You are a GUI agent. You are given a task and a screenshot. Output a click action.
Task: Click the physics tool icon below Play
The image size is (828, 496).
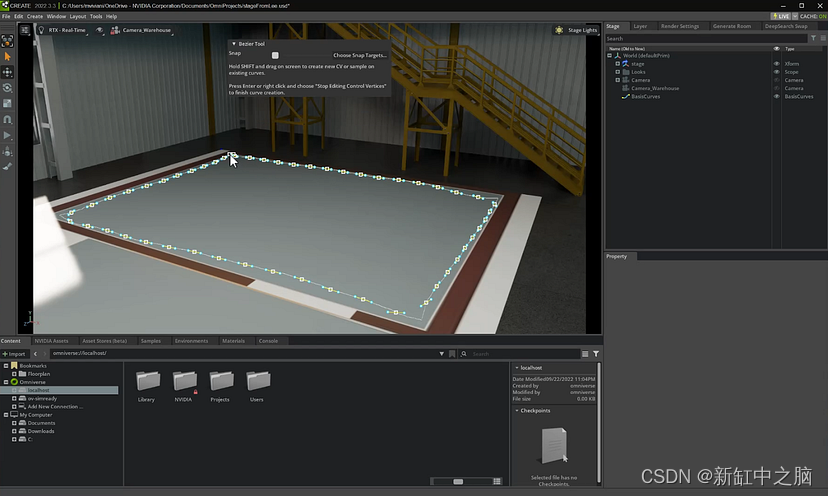coord(7,152)
